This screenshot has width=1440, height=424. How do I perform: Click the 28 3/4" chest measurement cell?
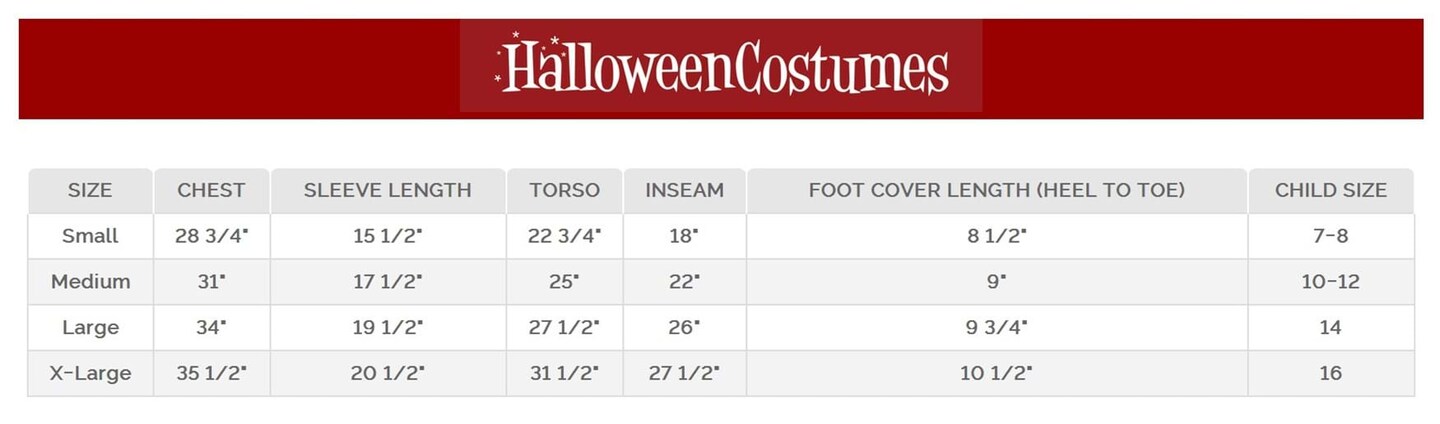(x=211, y=236)
